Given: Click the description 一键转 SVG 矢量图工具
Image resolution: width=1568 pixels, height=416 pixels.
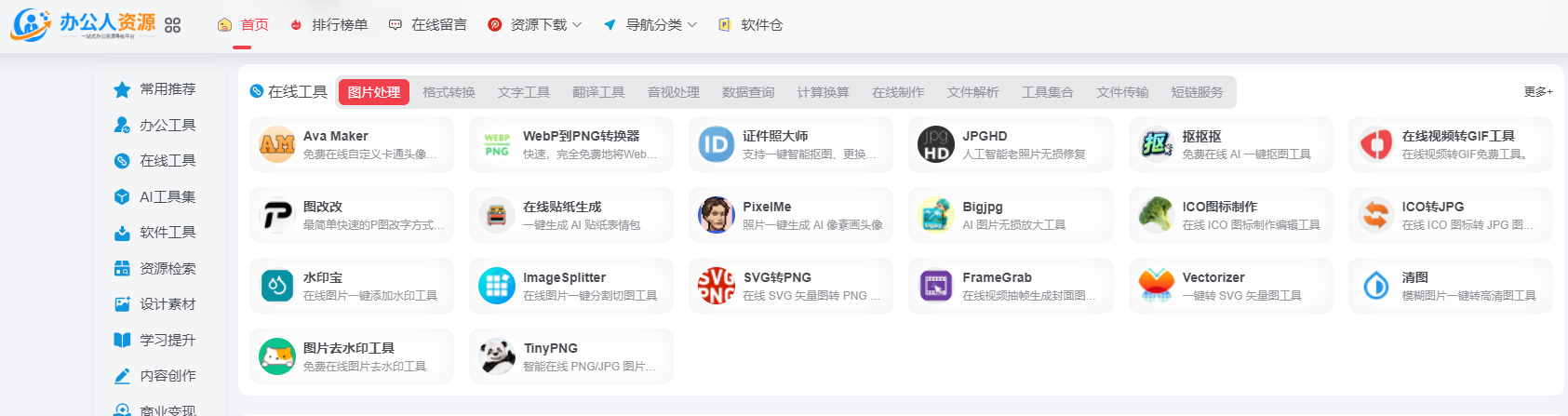Looking at the screenshot, I should 1242,296.
